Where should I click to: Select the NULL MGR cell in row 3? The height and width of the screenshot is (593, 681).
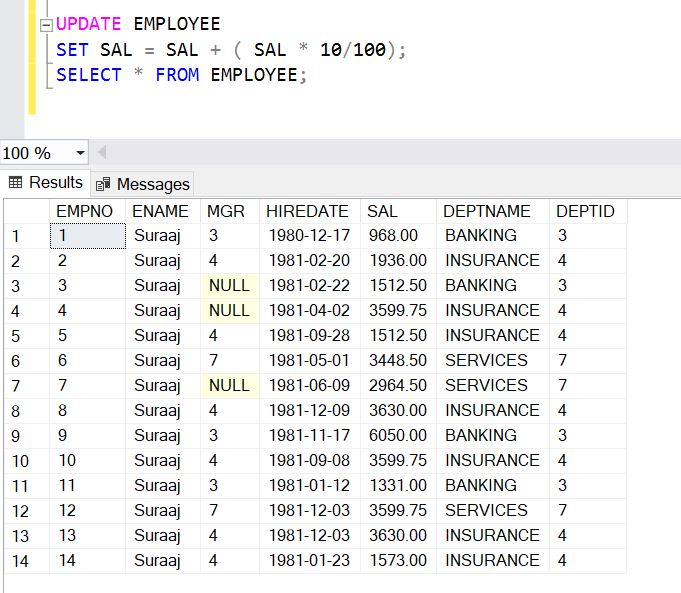pyautogui.click(x=230, y=286)
